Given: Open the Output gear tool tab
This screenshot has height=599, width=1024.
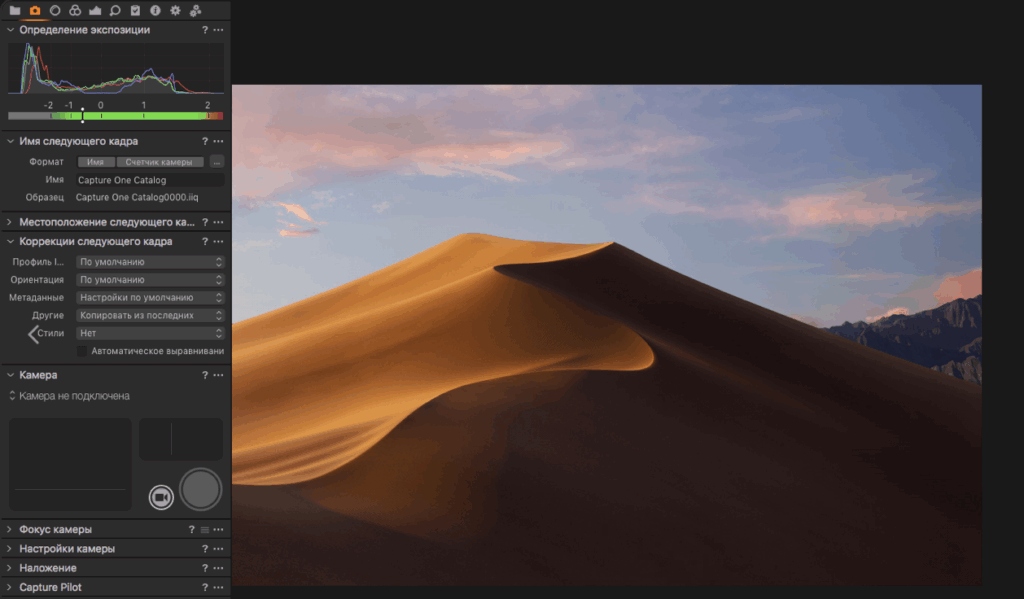Looking at the screenshot, I should pyautogui.click(x=175, y=10).
